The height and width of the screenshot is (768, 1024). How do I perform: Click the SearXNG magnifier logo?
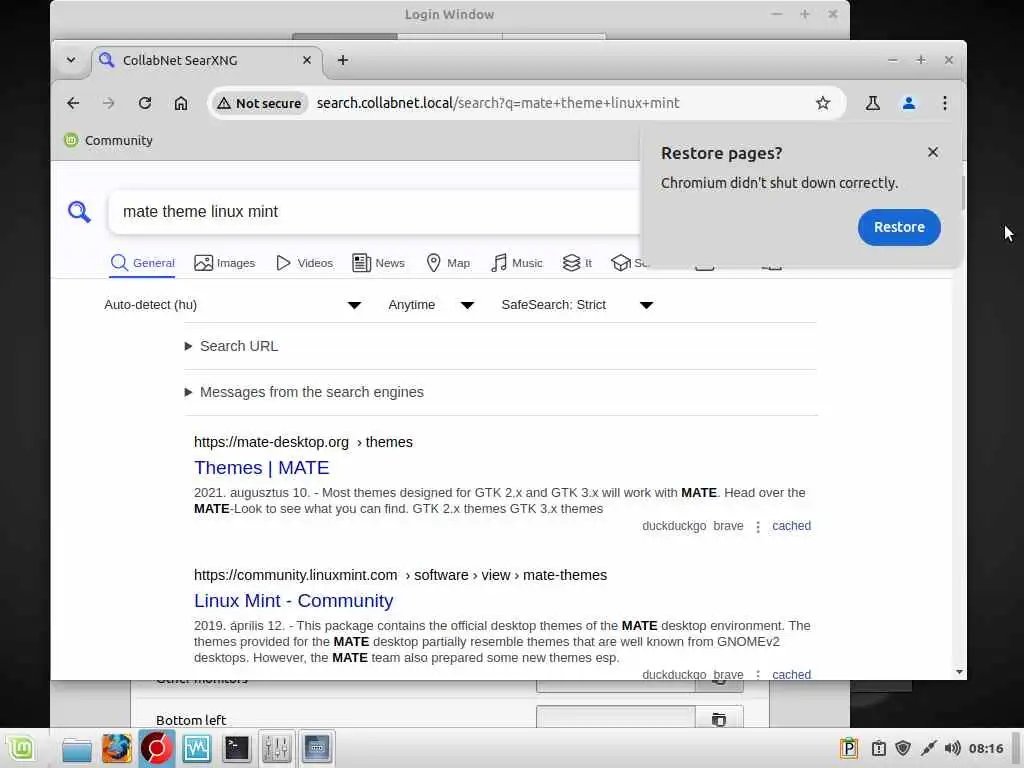pos(79,212)
